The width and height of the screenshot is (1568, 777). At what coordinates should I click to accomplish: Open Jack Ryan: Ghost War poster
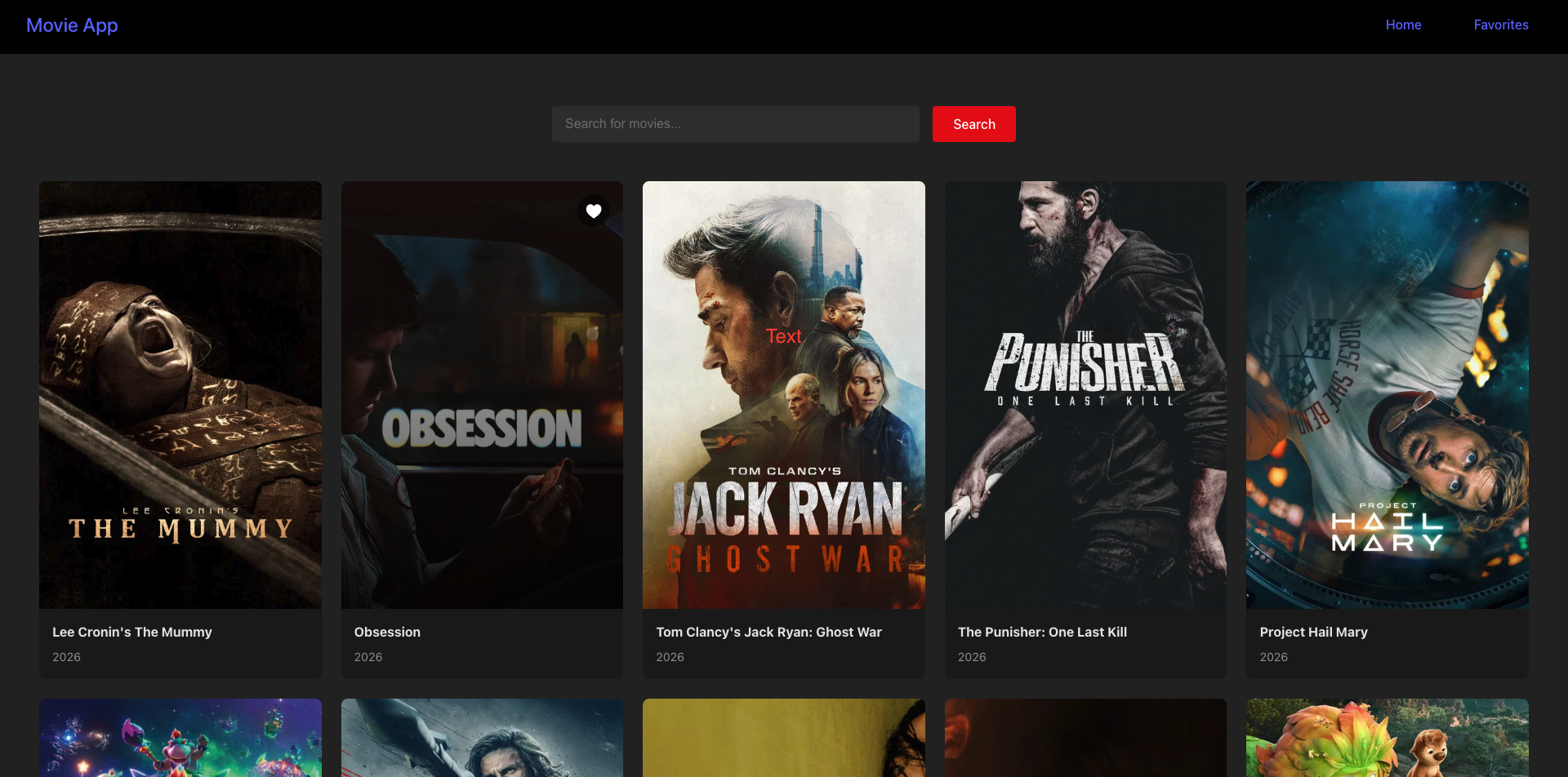click(784, 395)
